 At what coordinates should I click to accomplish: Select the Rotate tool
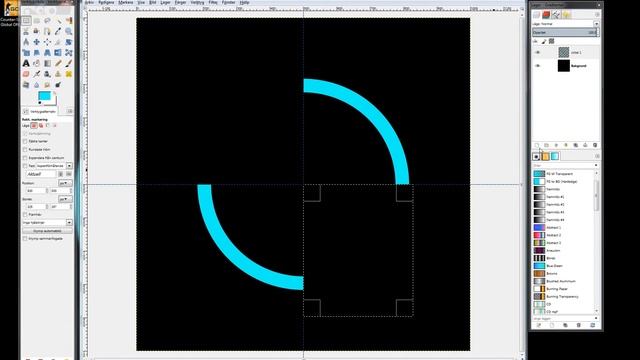(69, 42)
